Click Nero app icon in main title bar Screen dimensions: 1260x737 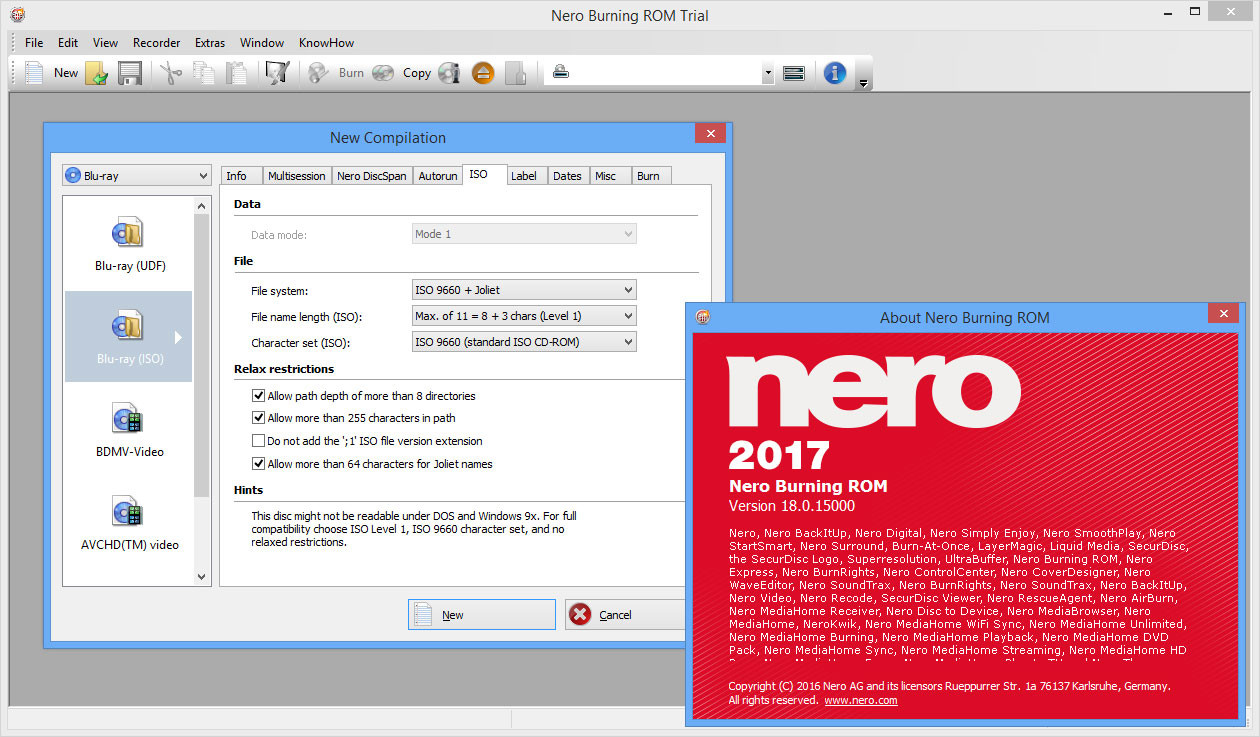16,15
